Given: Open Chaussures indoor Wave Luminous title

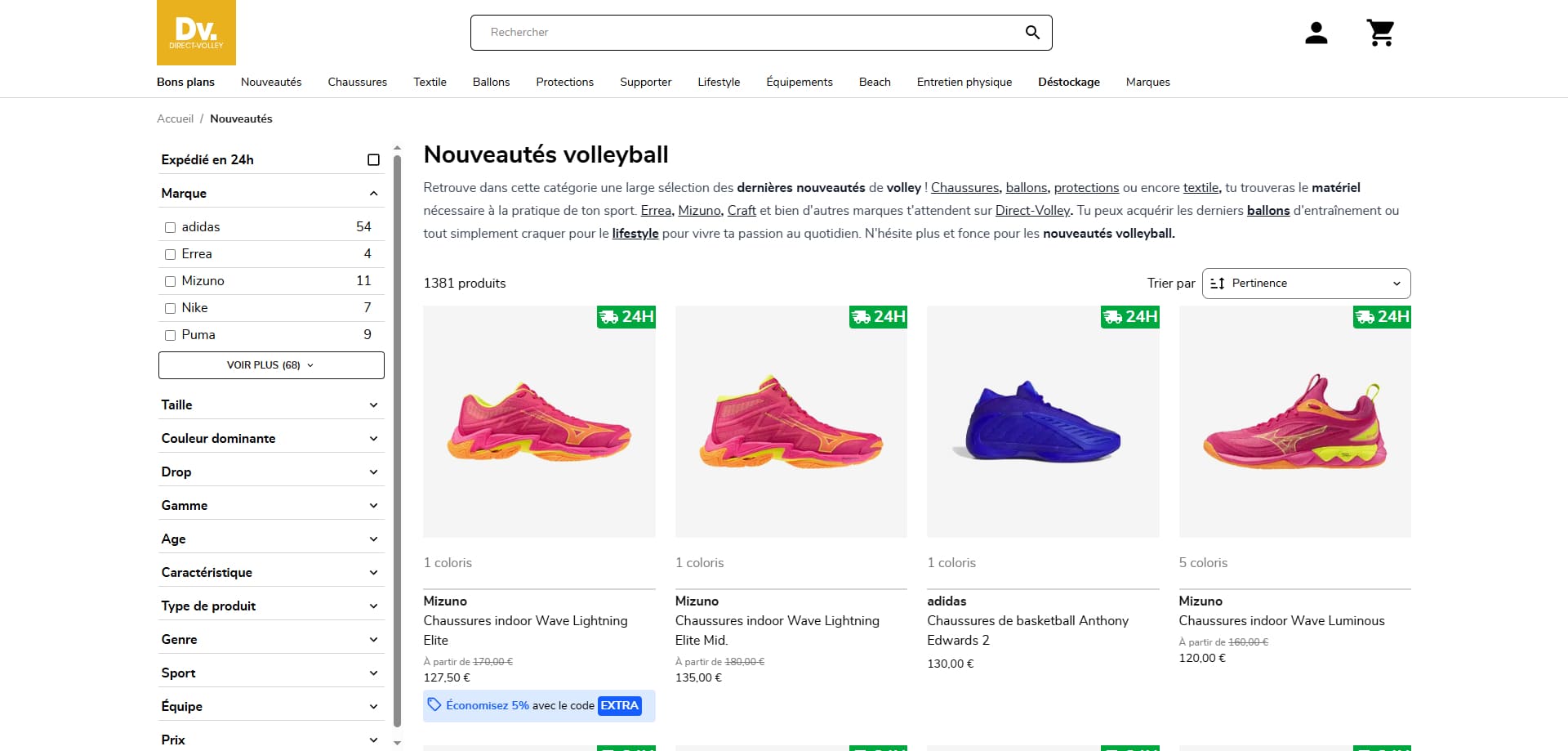Looking at the screenshot, I should click(x=1281, y=621).
